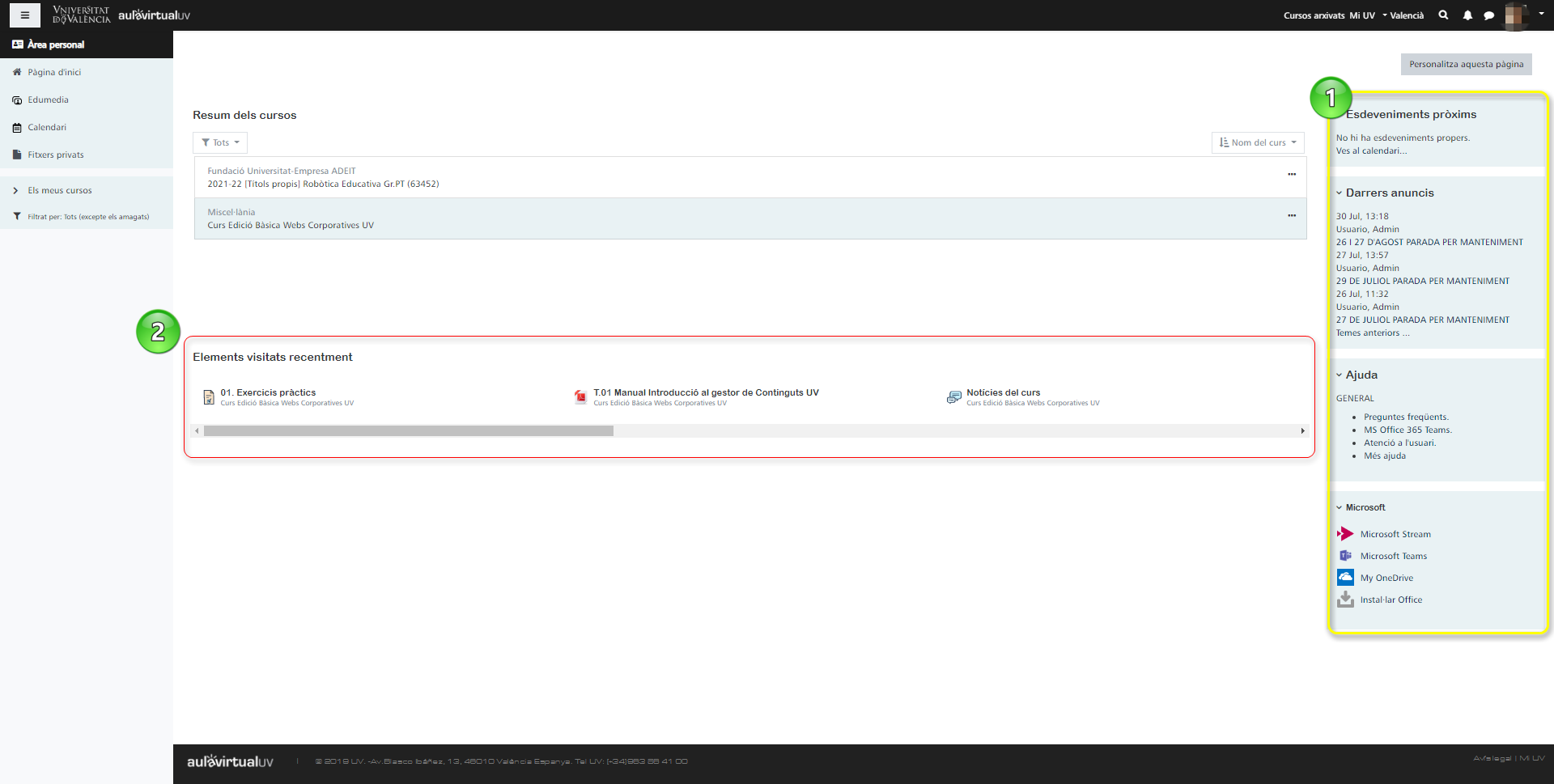The height and width of the screenshot is (784, 1554).
Task: Open 01. Exercicis pràctics recent item
Action: tap(268, 392)
